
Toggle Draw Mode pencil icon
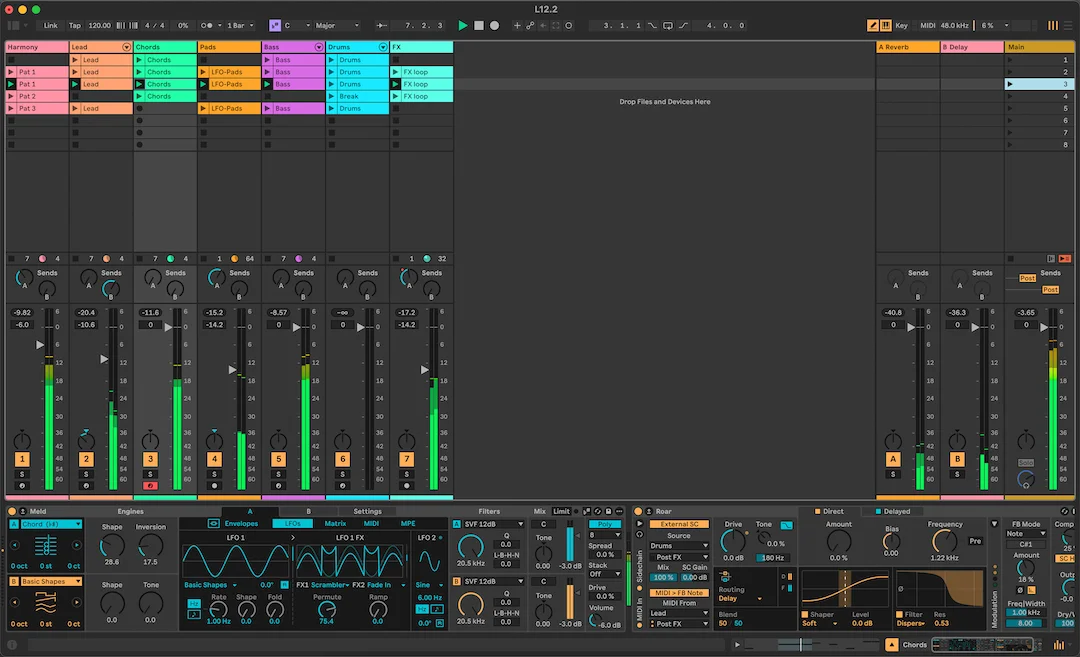(x=873, y=25)
